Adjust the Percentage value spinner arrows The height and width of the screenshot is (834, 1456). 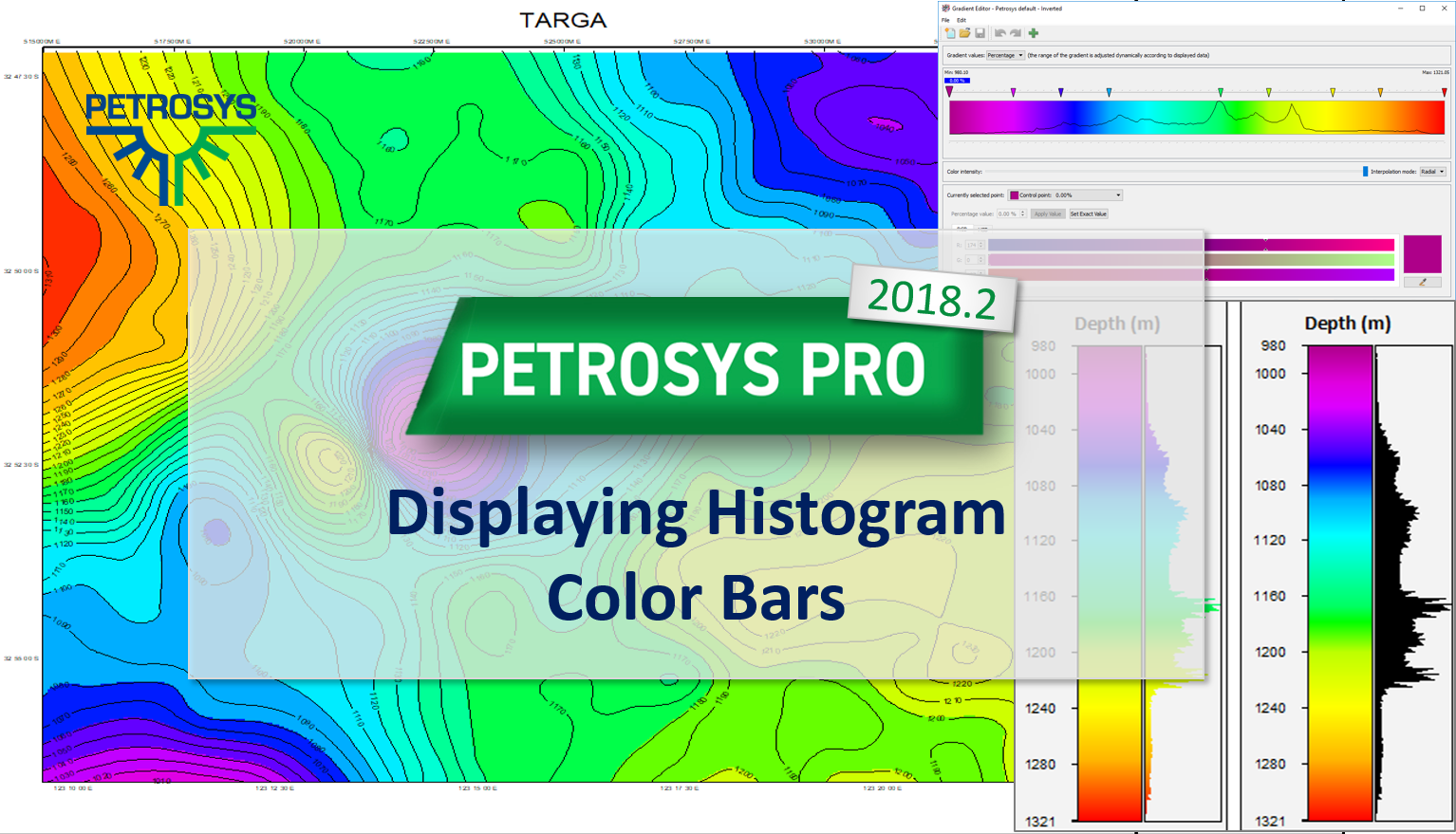click(x=1022, y=214)
